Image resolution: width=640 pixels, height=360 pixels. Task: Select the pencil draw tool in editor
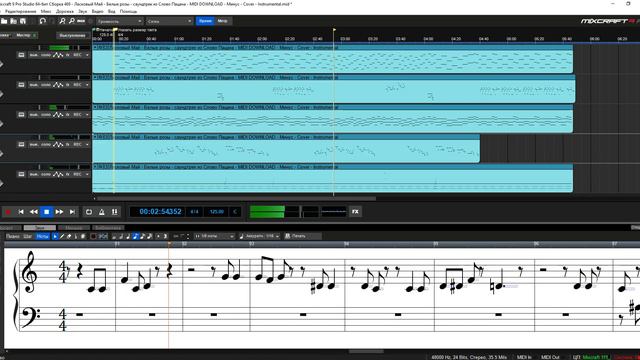[x=62, y=236]
